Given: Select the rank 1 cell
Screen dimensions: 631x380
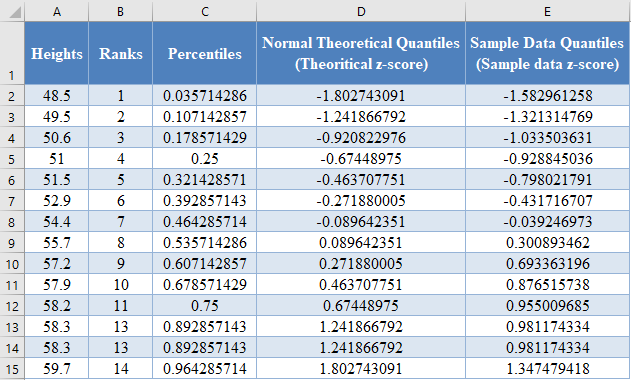Looking at the screenshot, I should click(x=121, y=95).
